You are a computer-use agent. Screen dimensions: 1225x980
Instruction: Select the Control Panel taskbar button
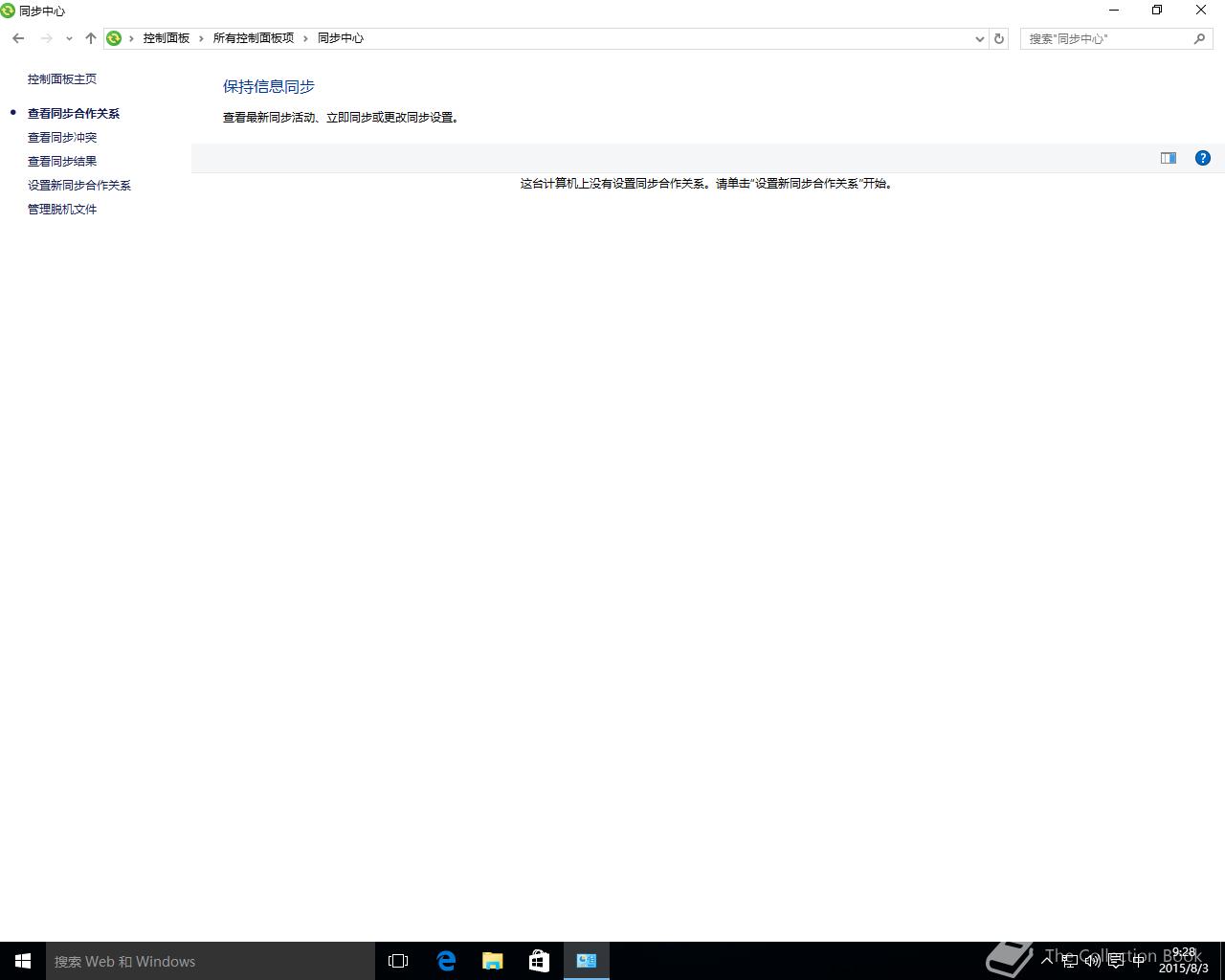pyautogui.click(x=587, y=961)
